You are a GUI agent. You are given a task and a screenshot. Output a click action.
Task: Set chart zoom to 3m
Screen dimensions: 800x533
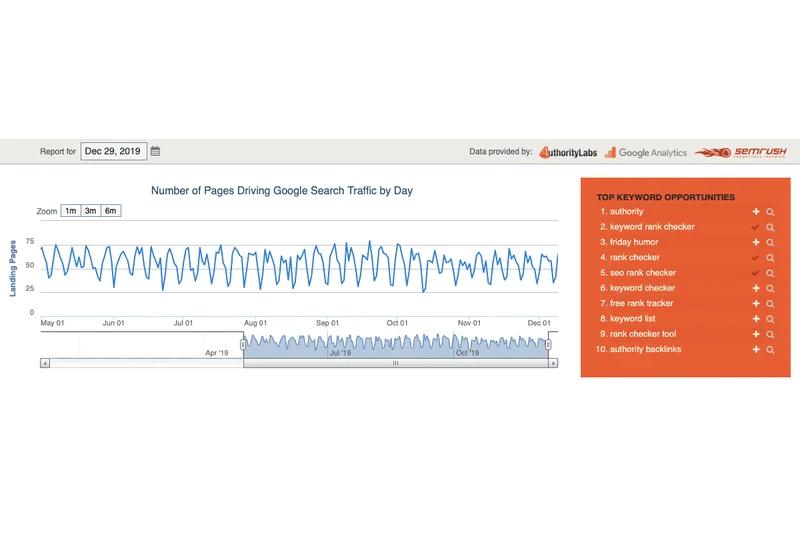(x=91, y=211)
